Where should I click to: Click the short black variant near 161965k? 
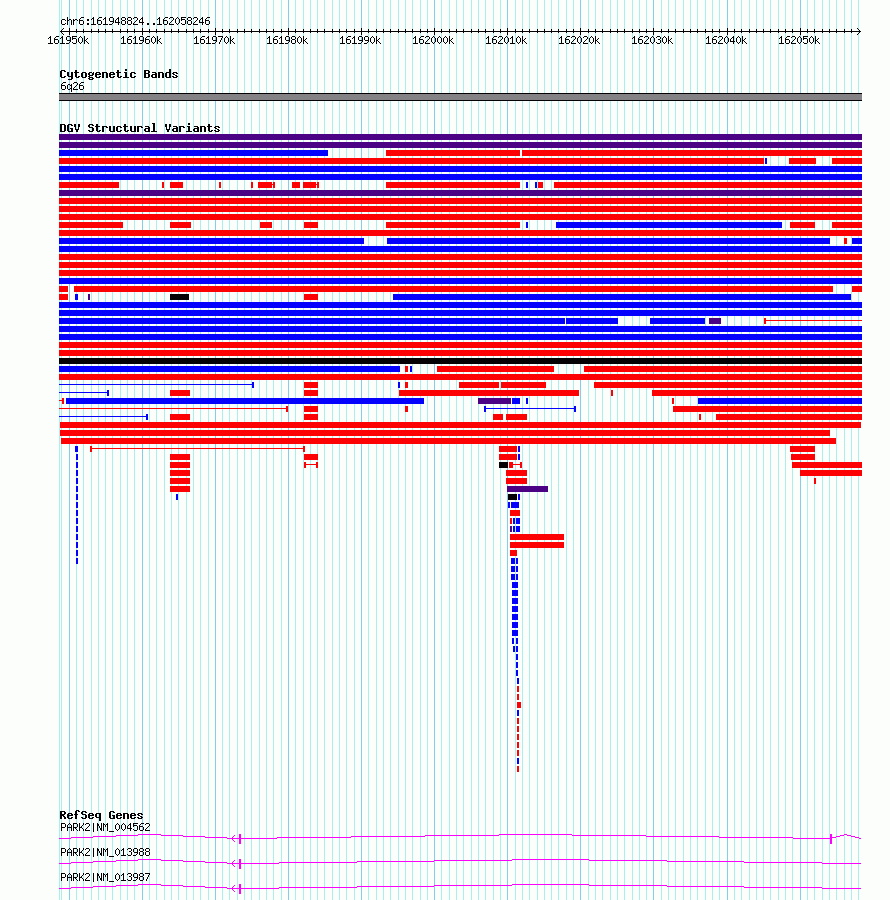180,297
